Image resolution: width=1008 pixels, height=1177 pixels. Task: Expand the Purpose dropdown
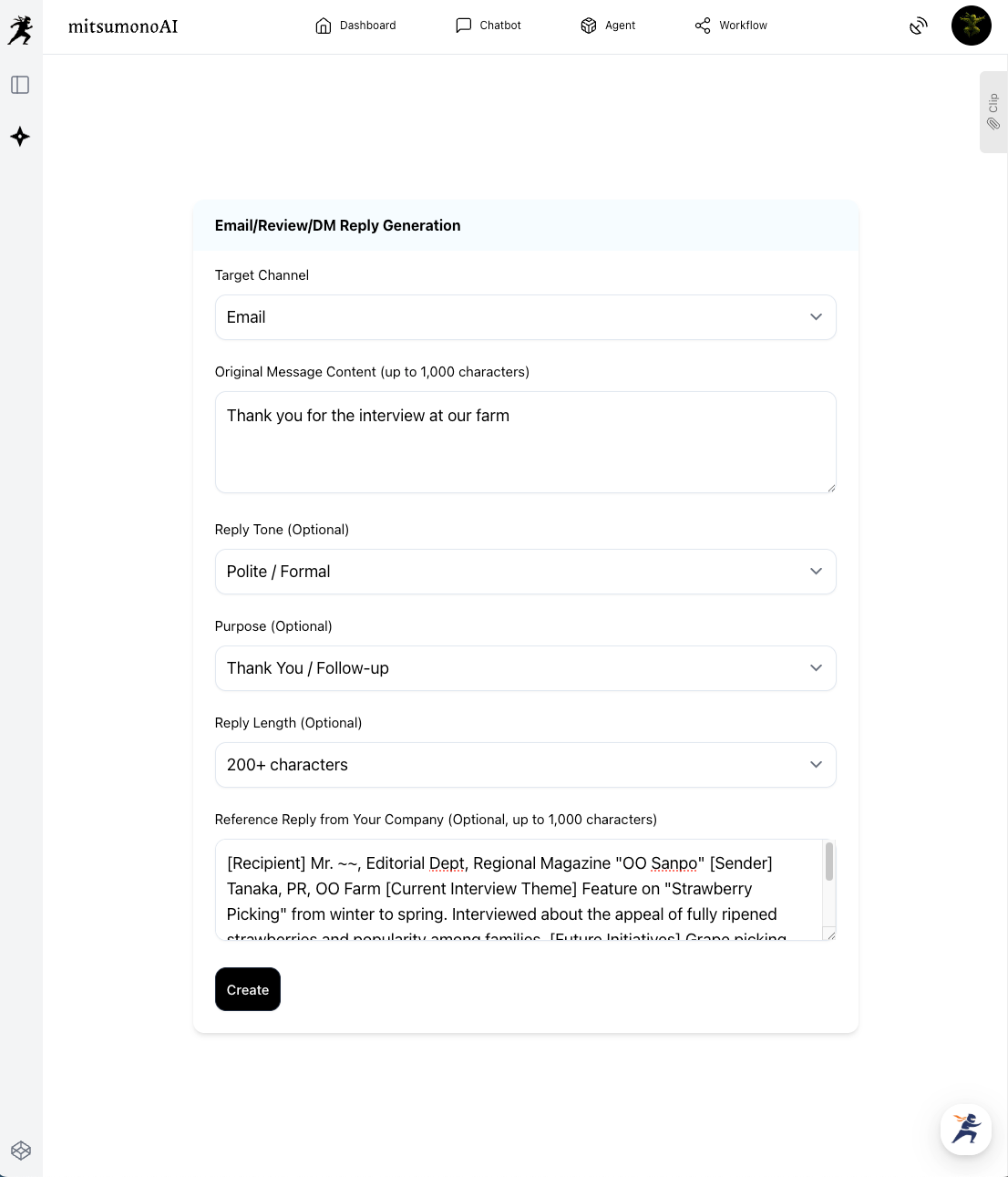point(525,668)
